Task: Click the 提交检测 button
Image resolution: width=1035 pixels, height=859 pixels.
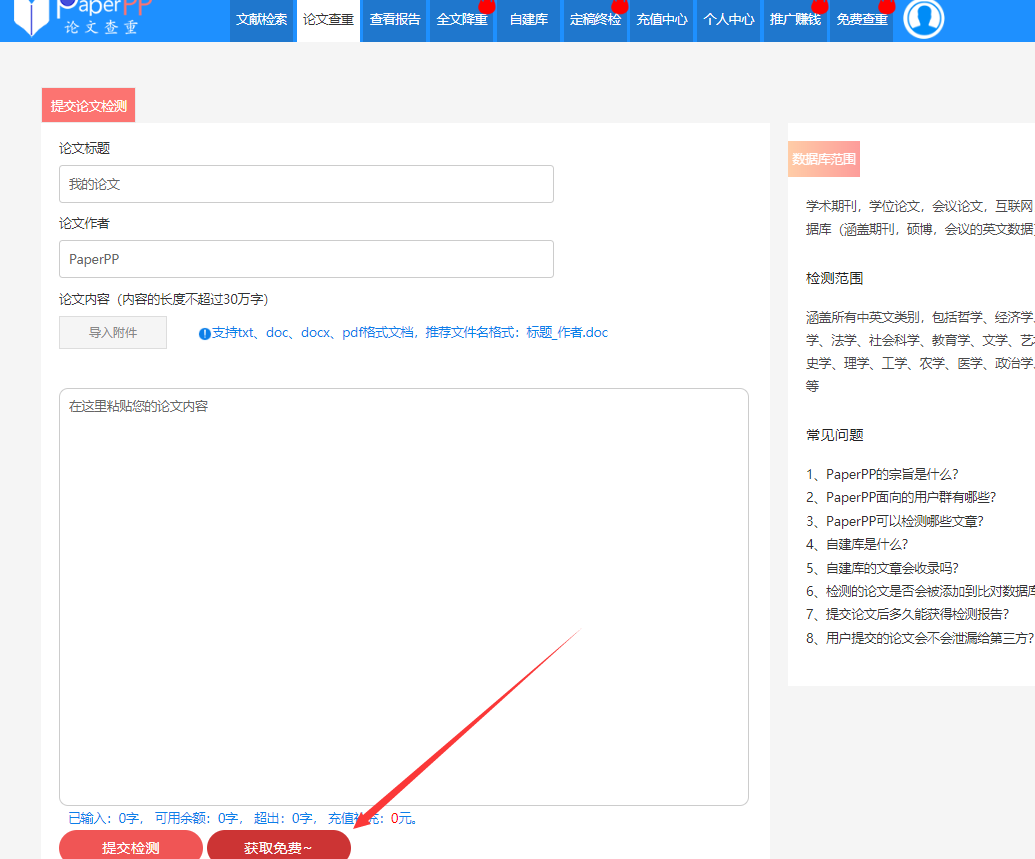Action: click(131, 847)
